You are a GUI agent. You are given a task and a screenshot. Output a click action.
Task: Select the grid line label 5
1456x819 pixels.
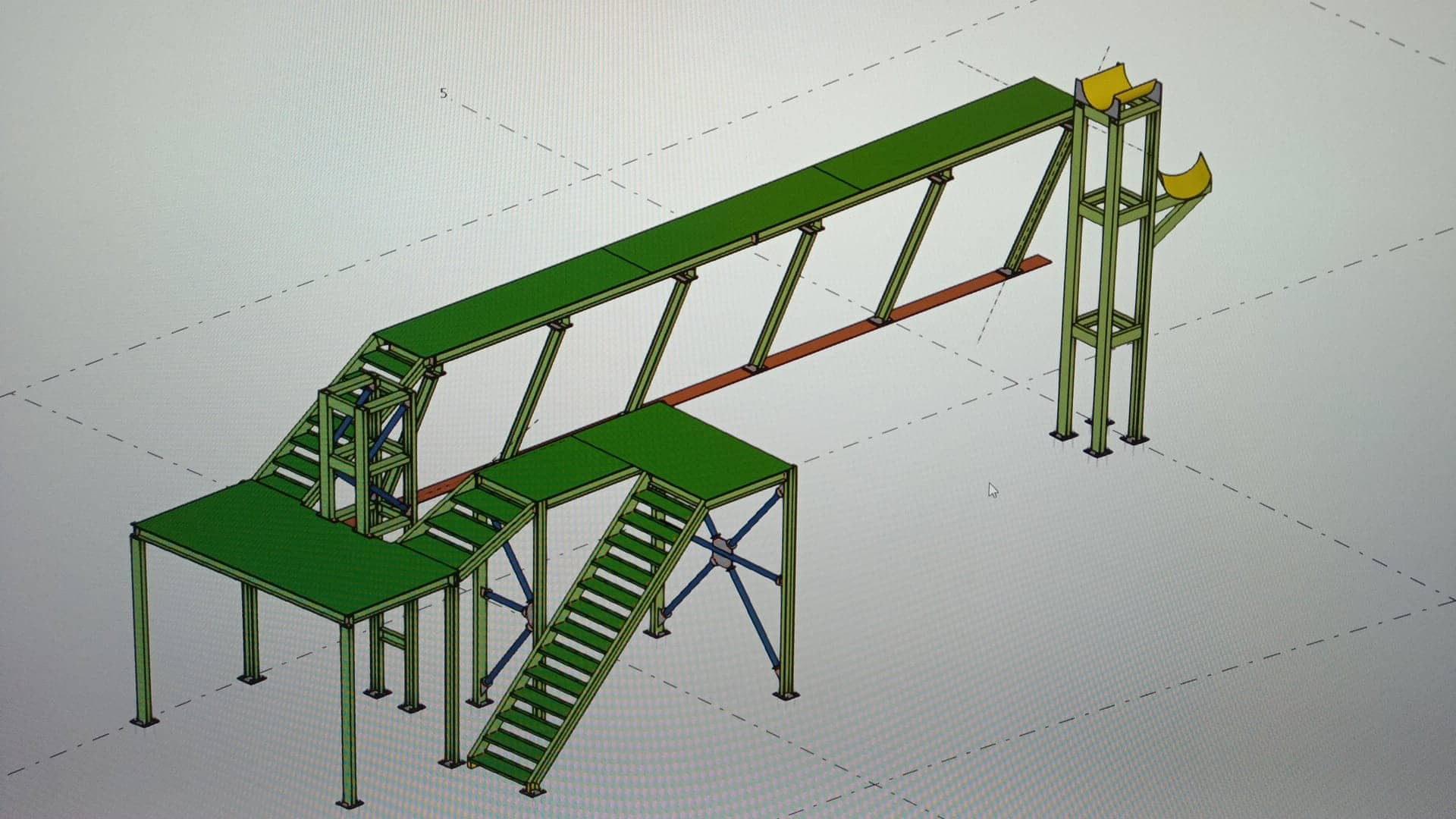(444, 94)
